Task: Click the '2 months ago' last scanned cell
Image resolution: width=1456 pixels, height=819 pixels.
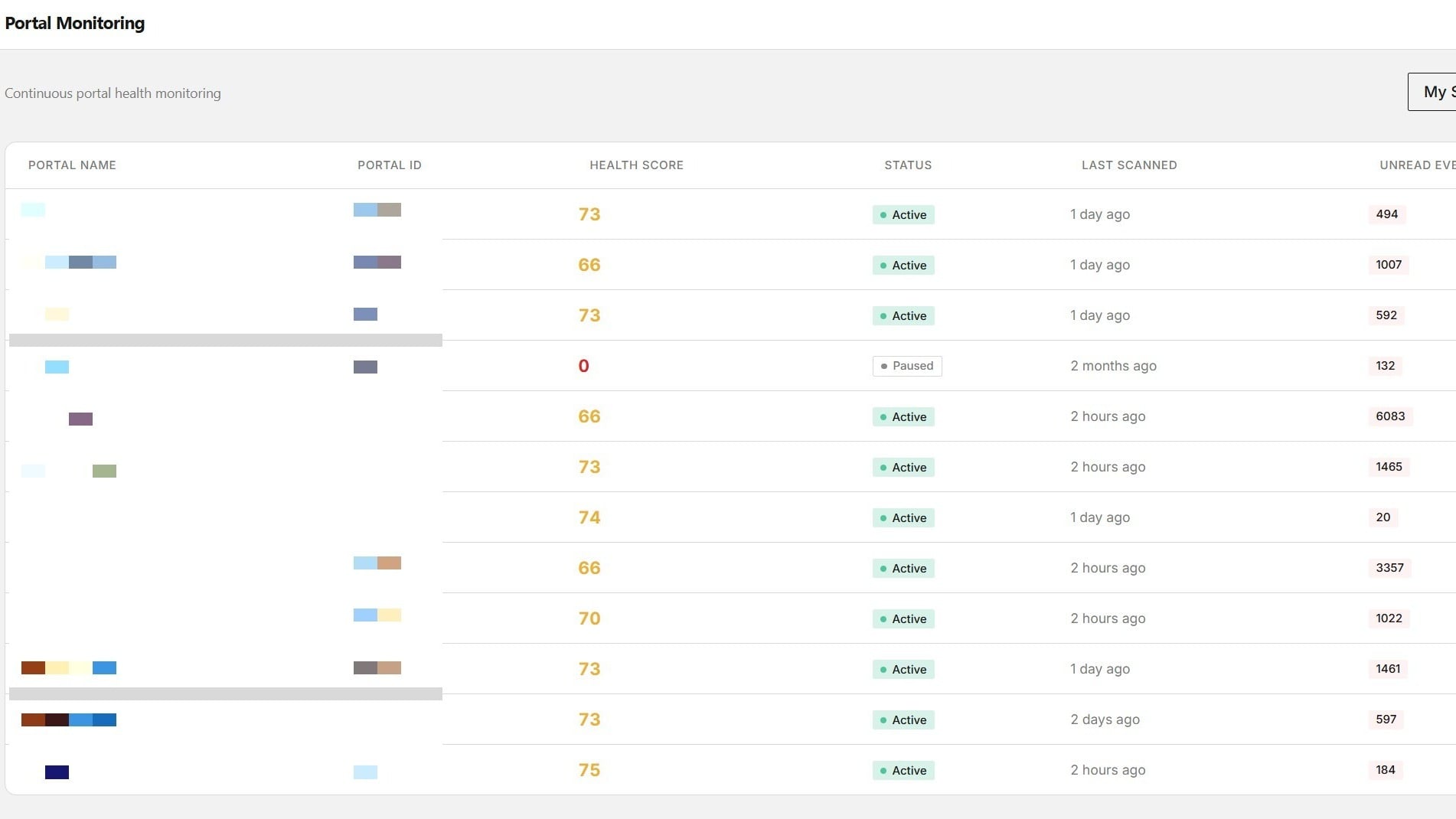Action: (1113, 366)
